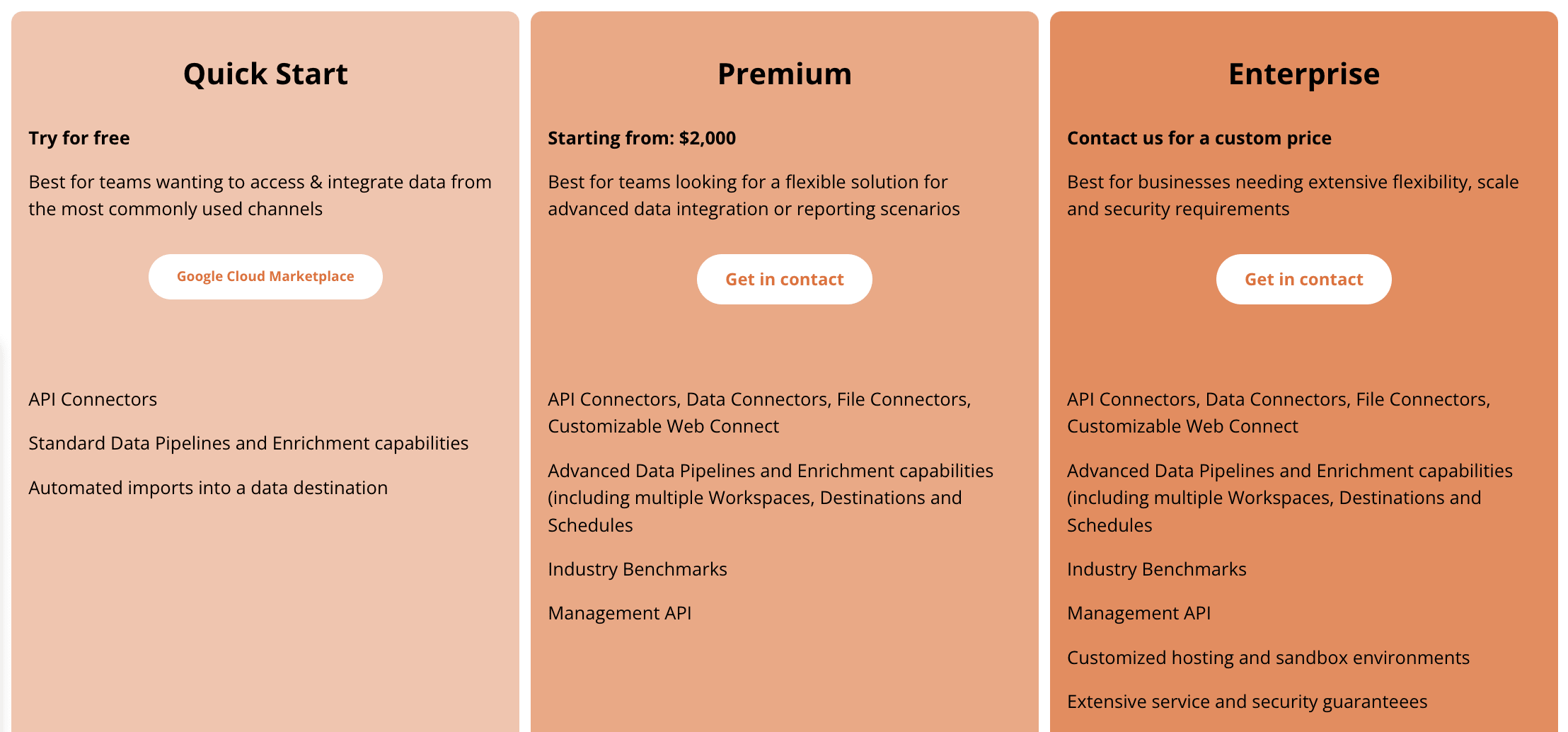1568x732 pixels.
Task: Click Management API in the Premium card
Action: pyautogui.click(x=620, y=613)
